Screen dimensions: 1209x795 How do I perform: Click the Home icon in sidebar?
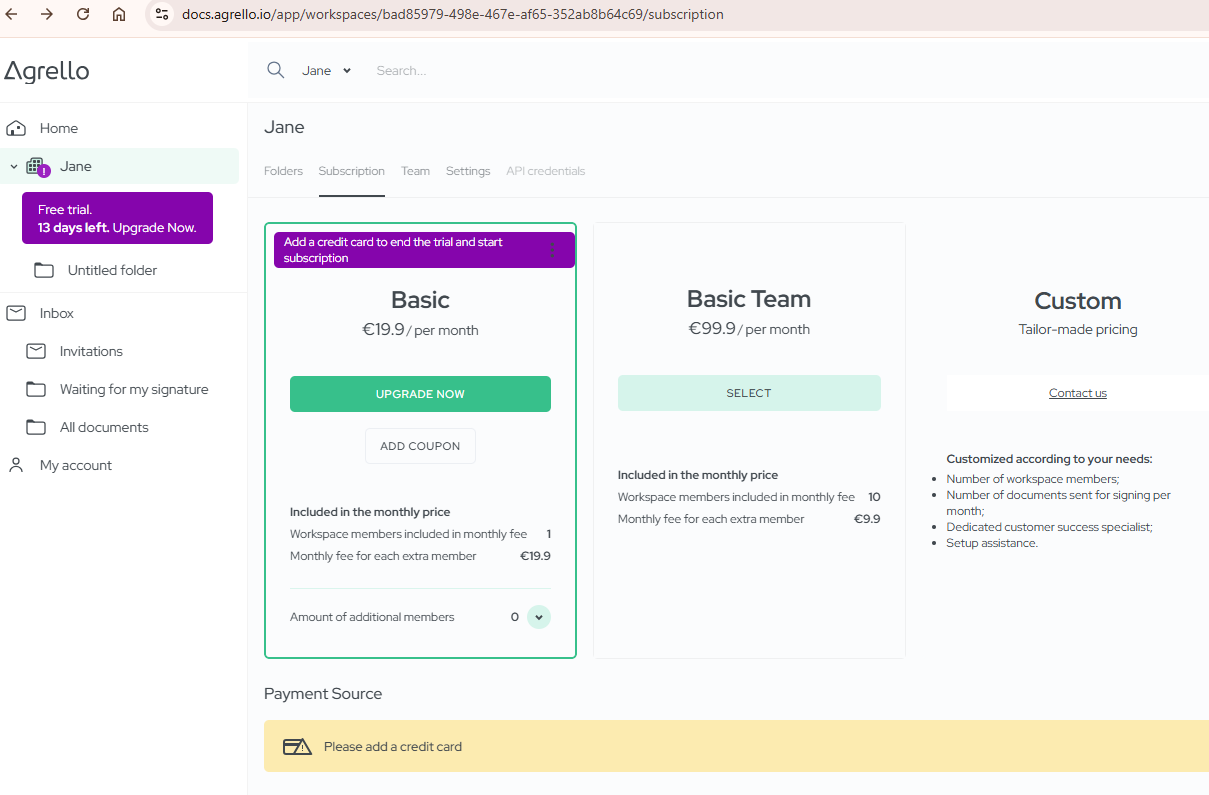pos(16,128)
